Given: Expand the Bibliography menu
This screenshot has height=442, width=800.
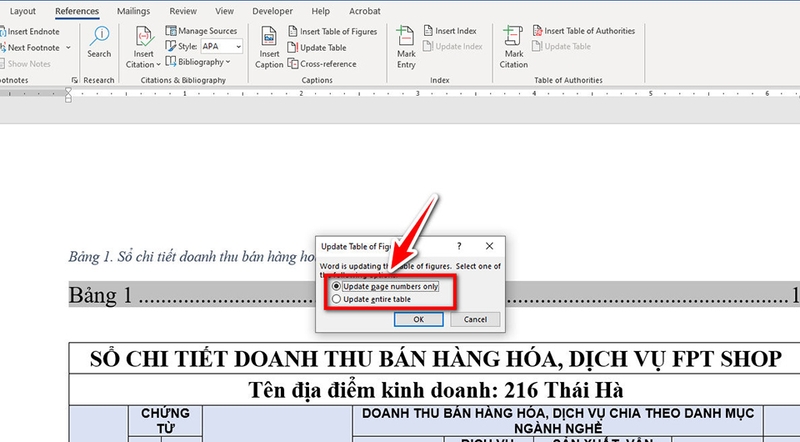Looking at the screenshot, I should click(x=198, y=62).
